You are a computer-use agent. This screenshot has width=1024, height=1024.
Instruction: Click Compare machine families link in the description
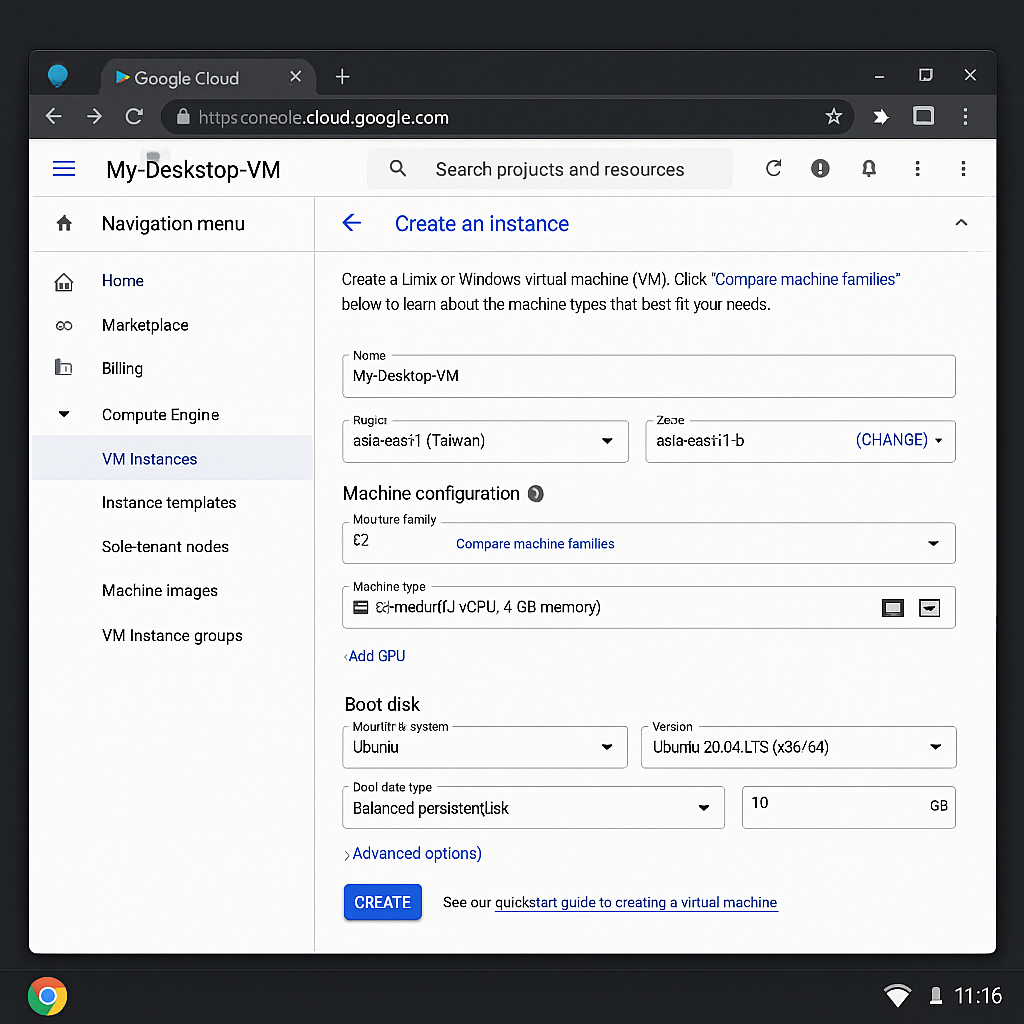pos(806,280)
